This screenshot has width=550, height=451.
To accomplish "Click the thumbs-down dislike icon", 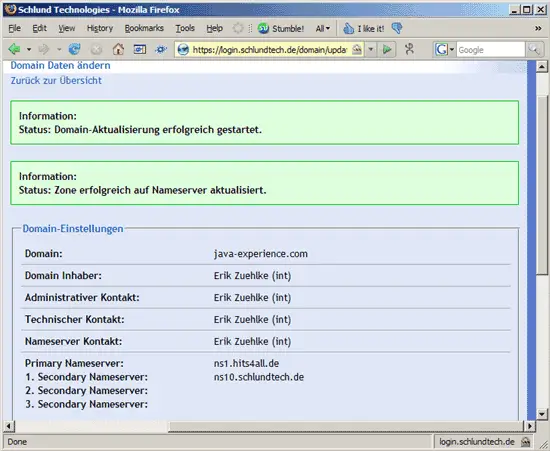I will coord(397,28).
